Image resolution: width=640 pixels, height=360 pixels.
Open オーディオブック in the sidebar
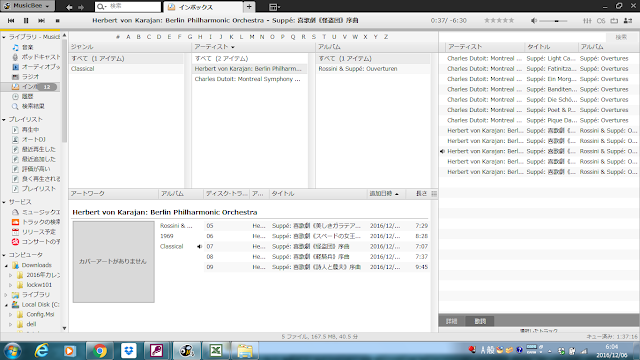[x=36, y=67]
